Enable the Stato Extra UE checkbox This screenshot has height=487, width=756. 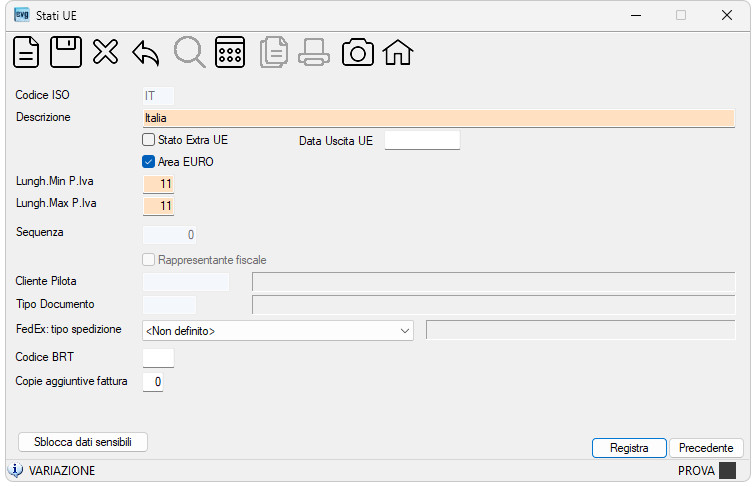click(148, 140)
